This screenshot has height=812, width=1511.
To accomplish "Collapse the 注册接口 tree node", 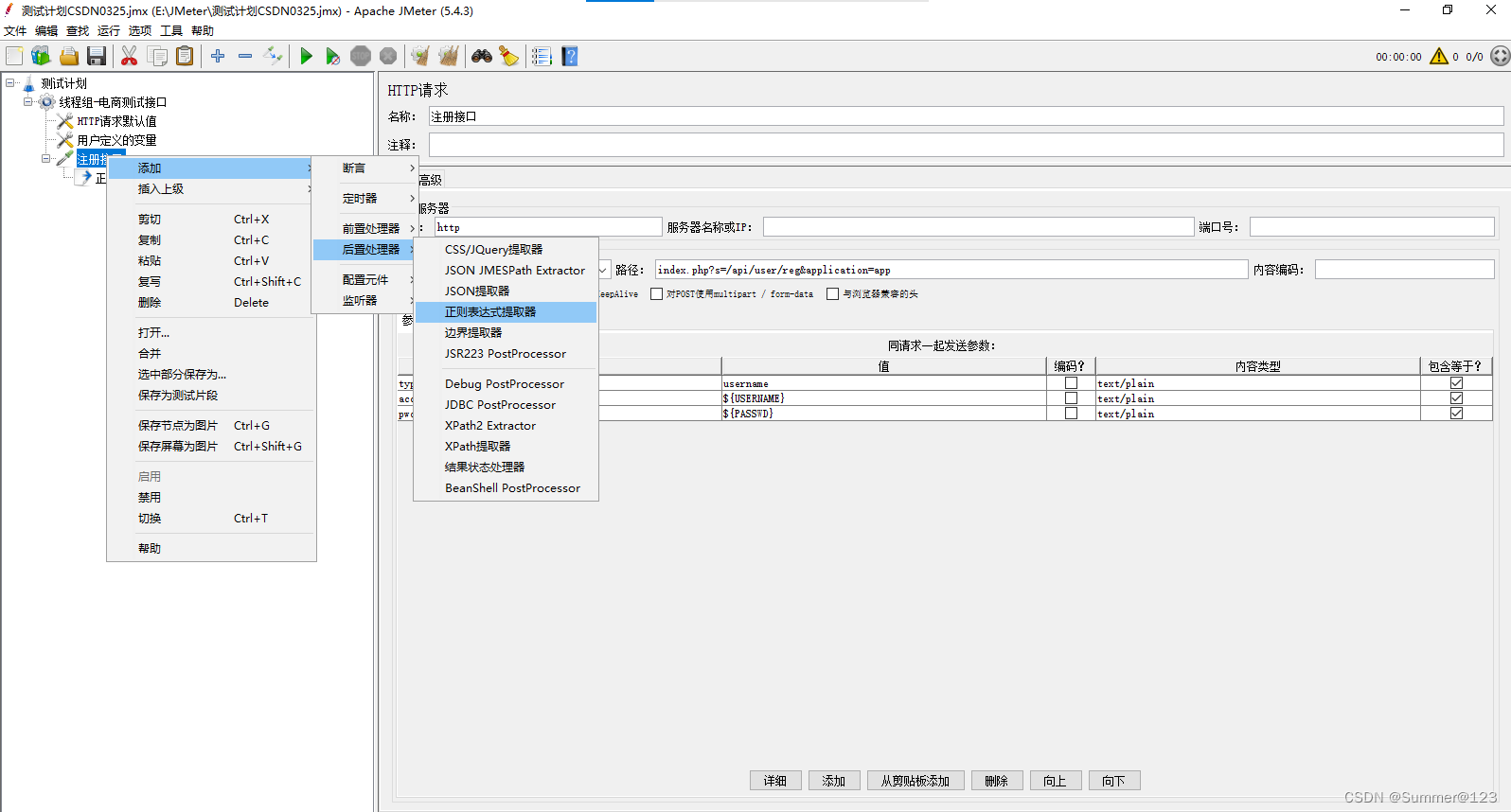I will [x=46, y=159].
